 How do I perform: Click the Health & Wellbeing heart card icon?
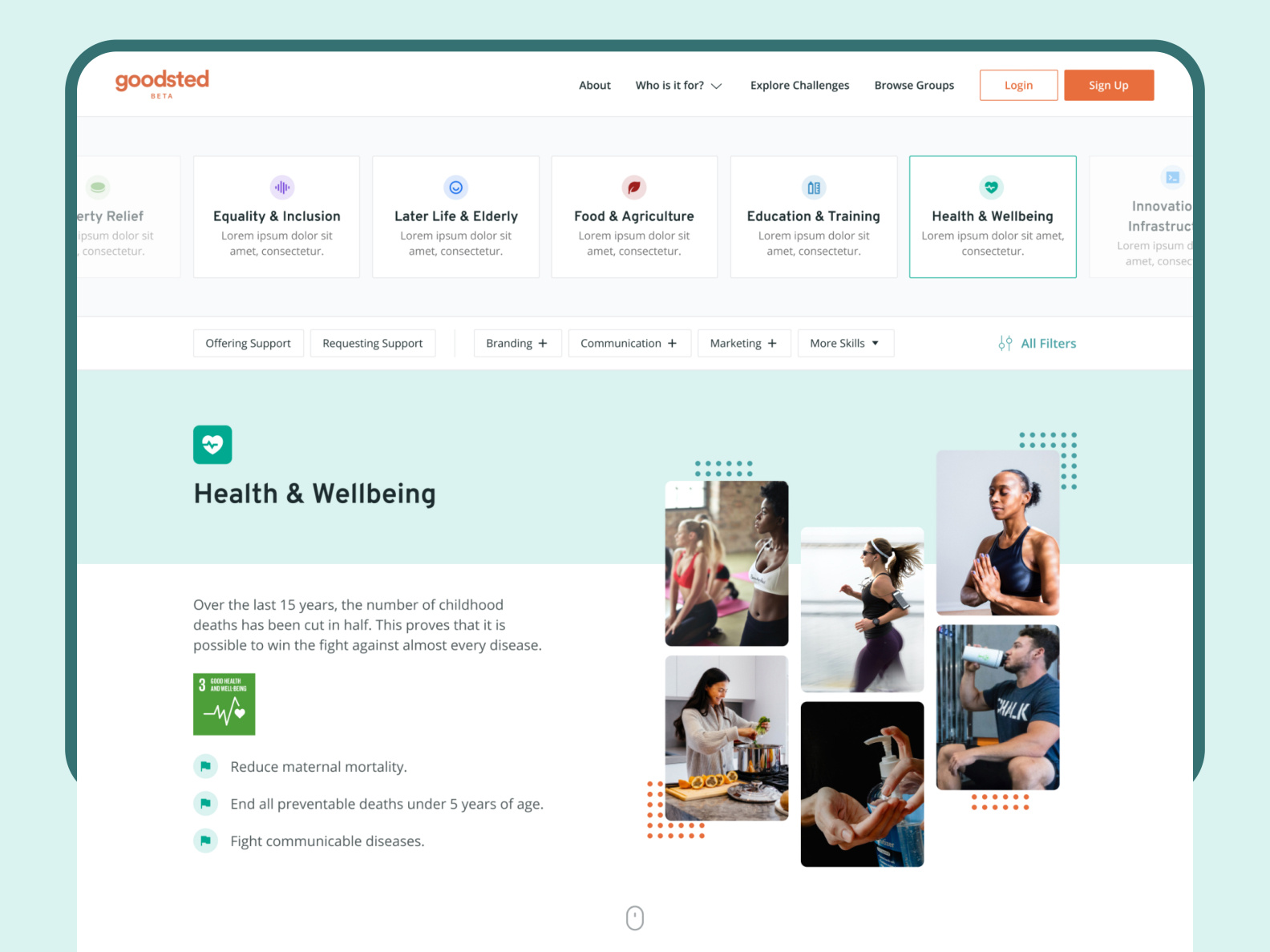pos(992,188)
